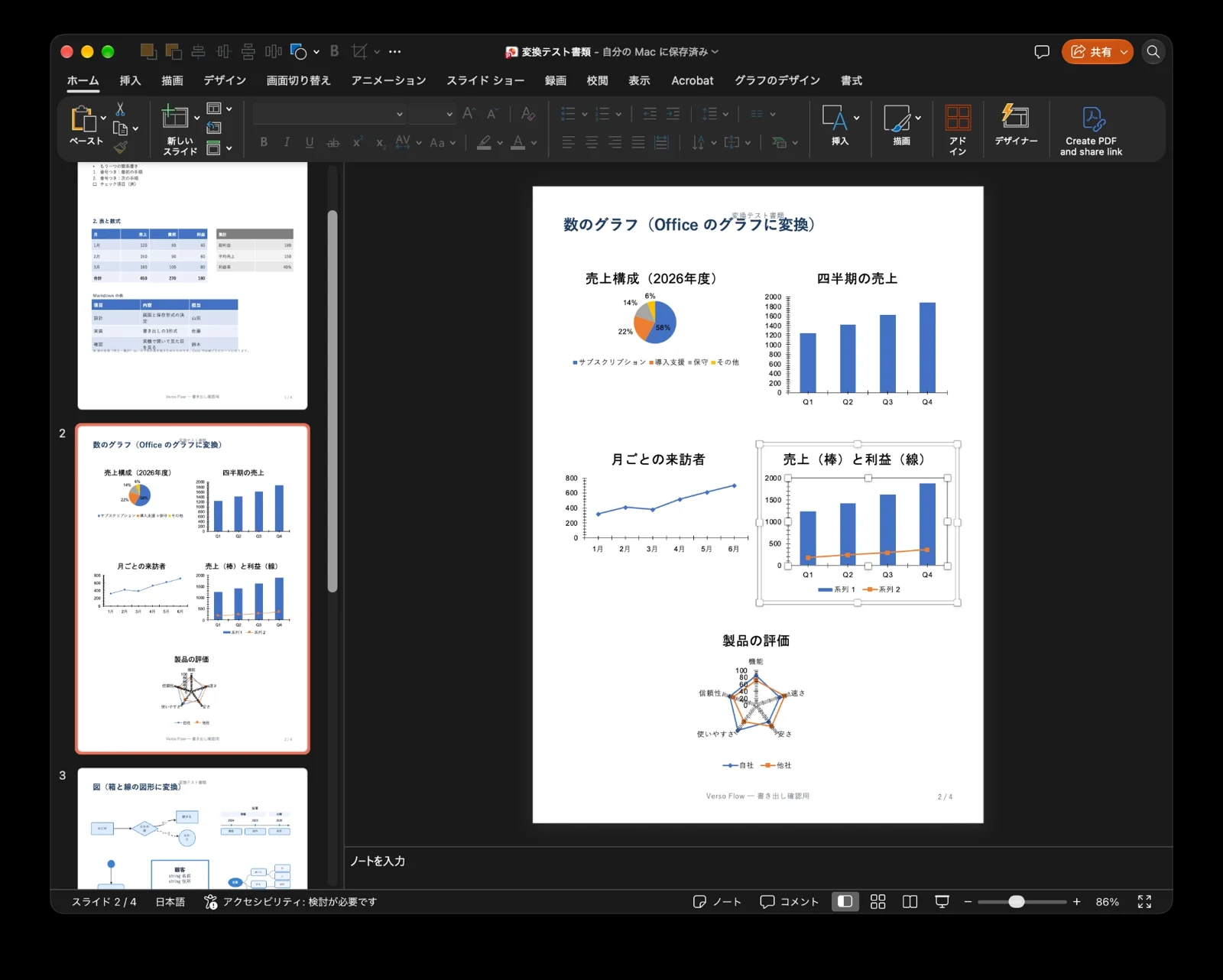Click the accessibility status アクセシビリティ: 検討が必要です
Image resolution: width=1223 pixels, height=980 pixels.
click(291, 902)
